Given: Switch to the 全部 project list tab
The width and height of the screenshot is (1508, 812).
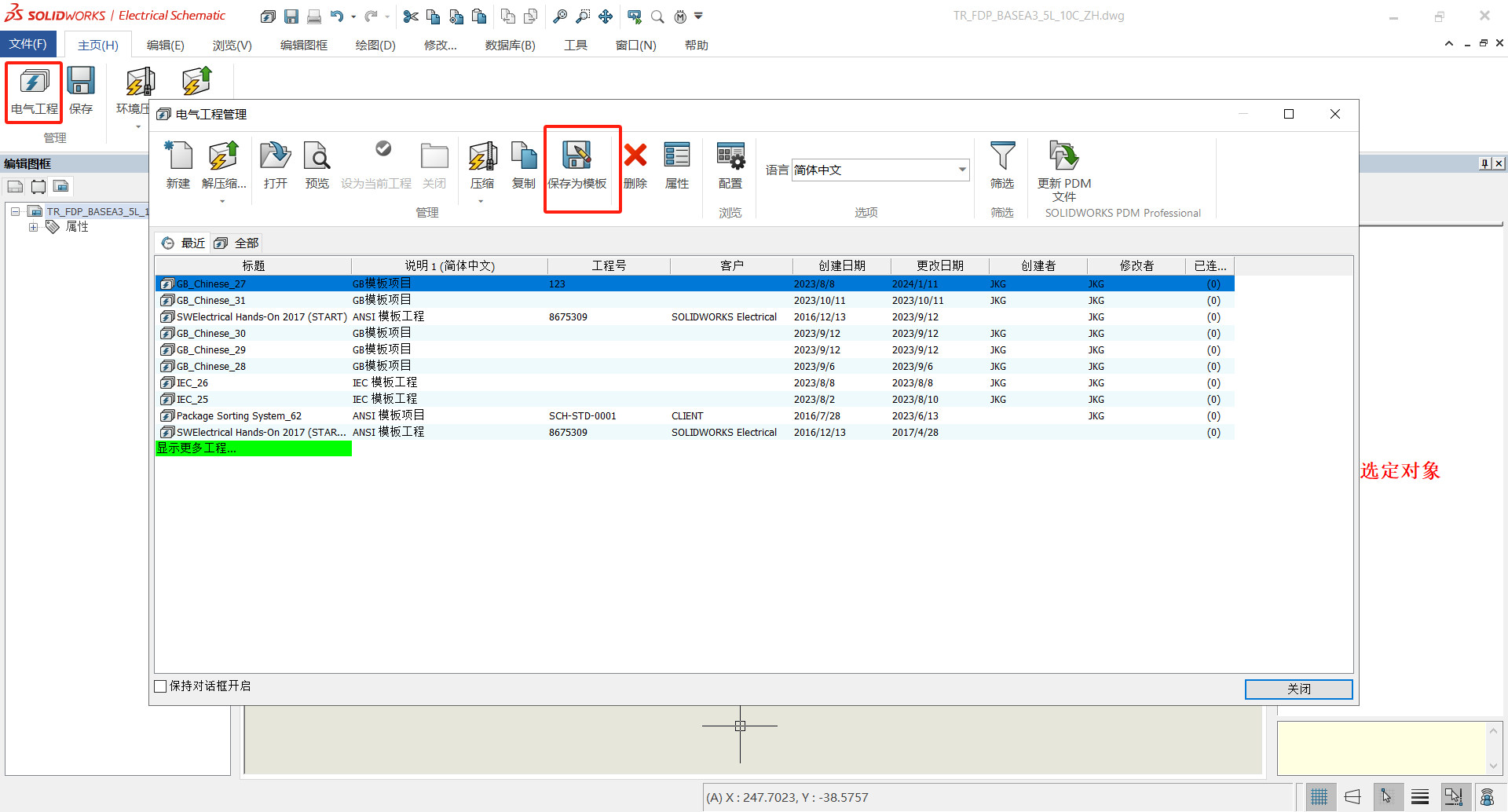Looking at the screenshot, I should (236, 243).
